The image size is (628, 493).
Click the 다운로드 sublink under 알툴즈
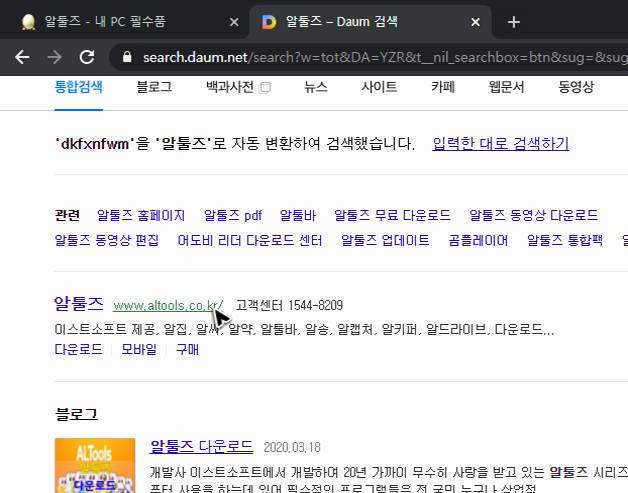[x=78, y=350]
